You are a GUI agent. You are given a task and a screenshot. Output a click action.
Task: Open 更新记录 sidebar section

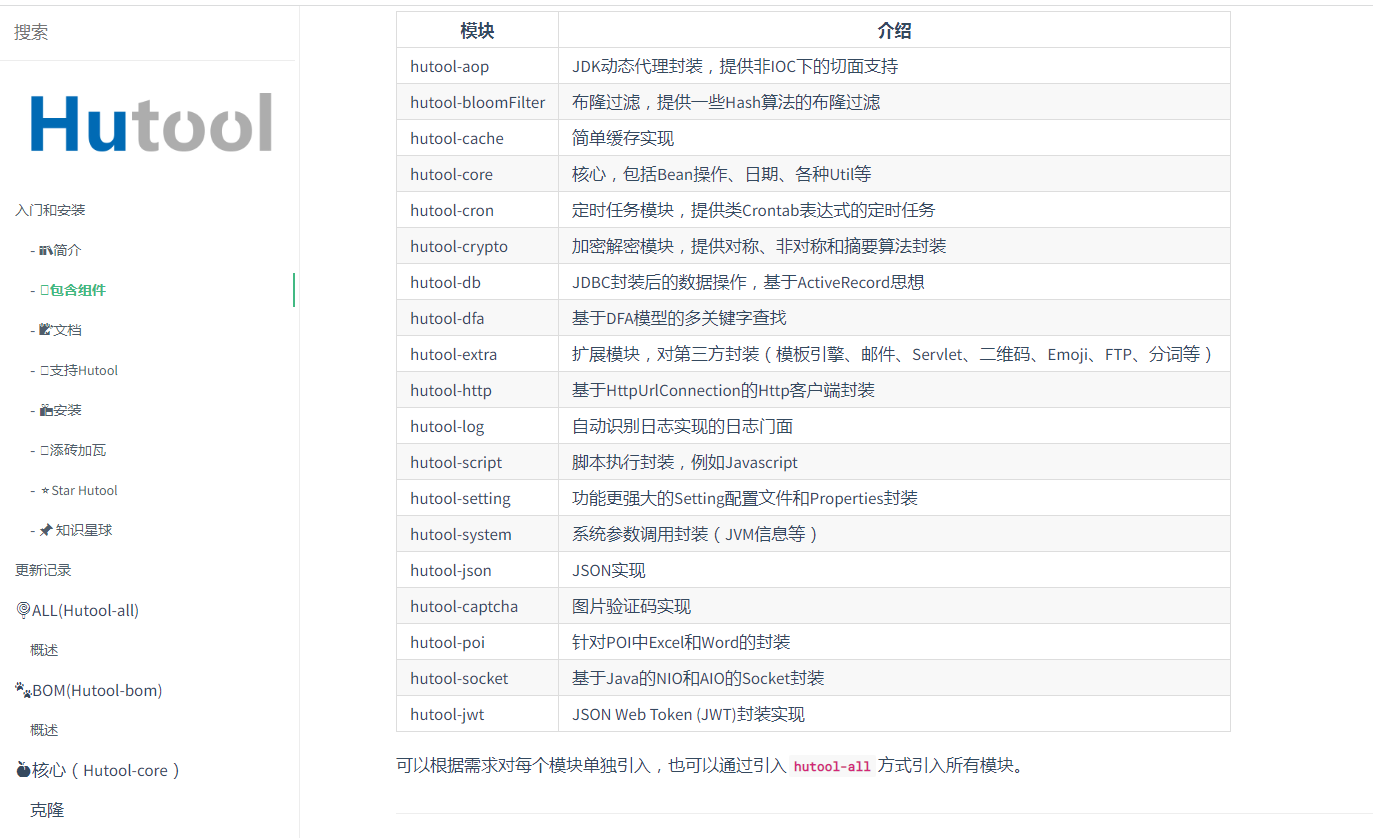[x=43, y=570]
